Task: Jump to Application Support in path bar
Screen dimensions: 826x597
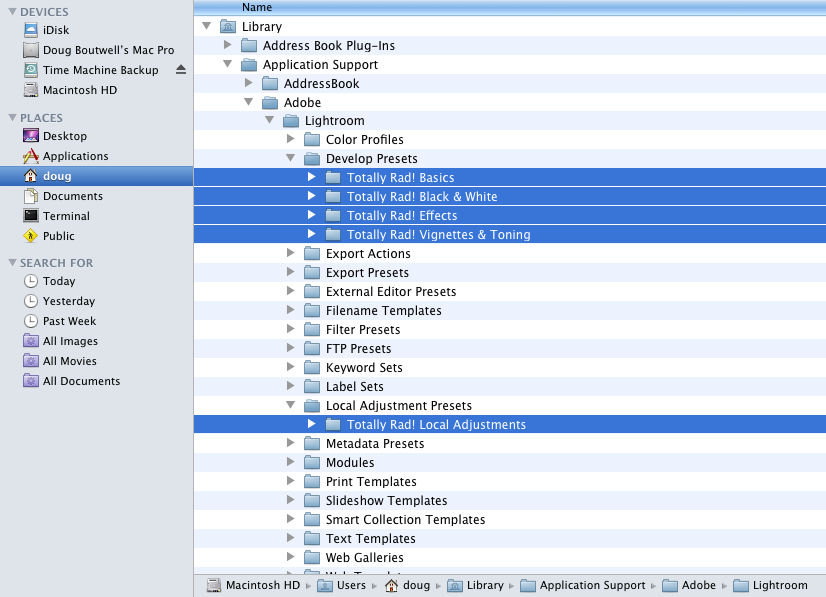Action: pyautogui.click(x=592, y=586)
